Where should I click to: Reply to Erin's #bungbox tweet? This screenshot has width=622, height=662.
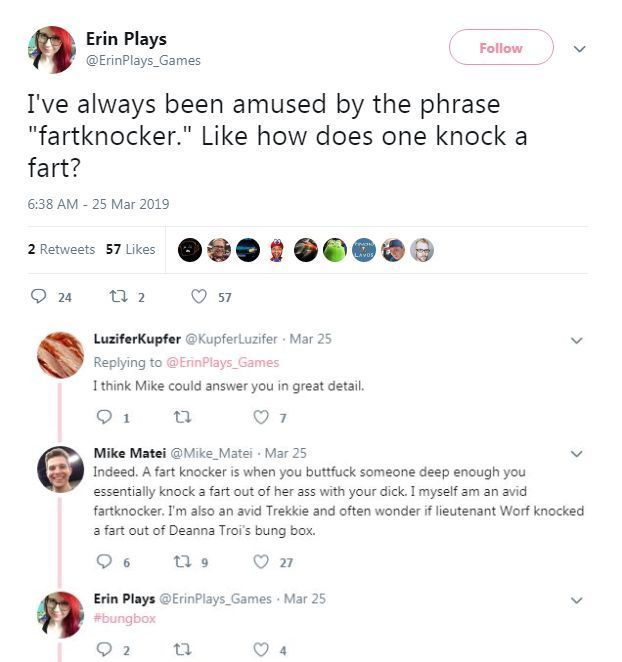100,650
